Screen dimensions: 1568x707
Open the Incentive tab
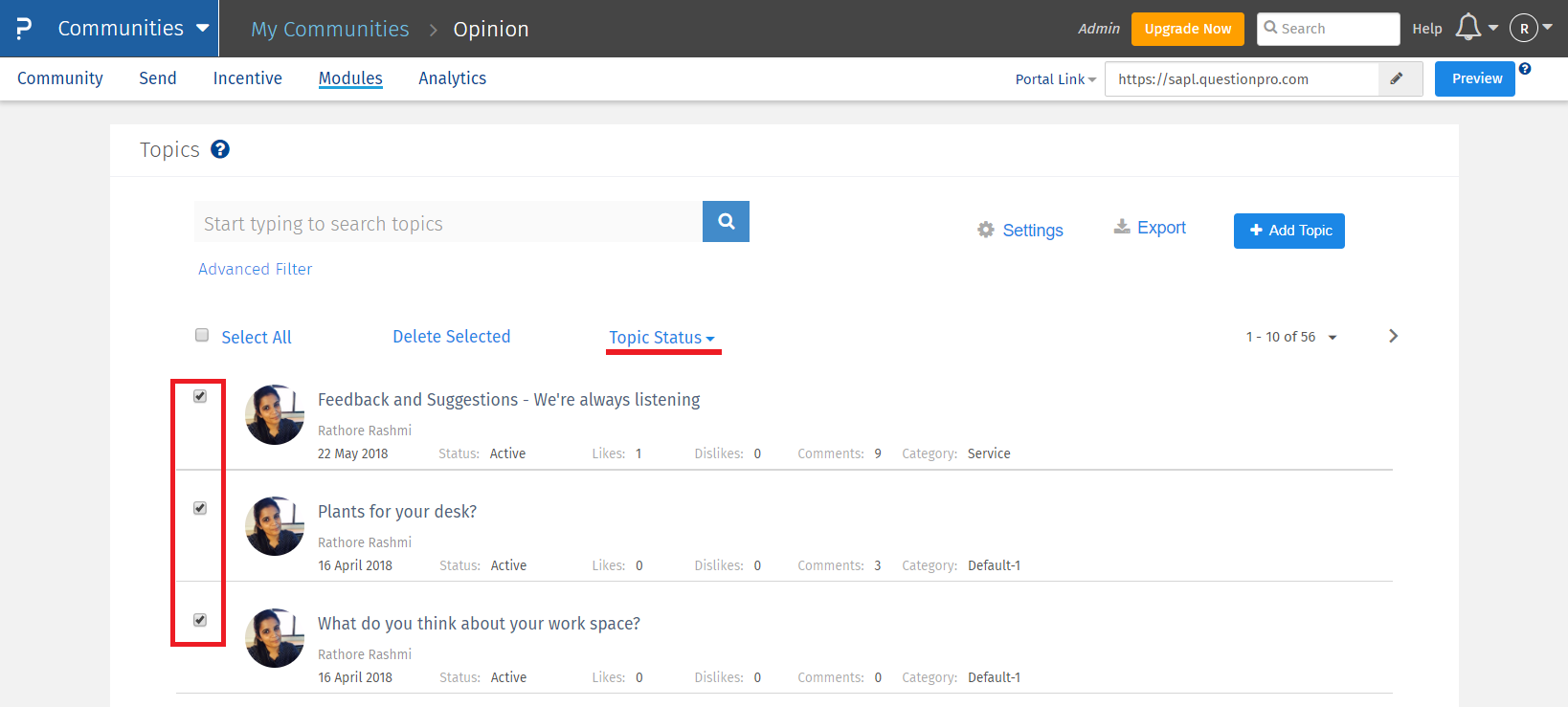(247, 78)
